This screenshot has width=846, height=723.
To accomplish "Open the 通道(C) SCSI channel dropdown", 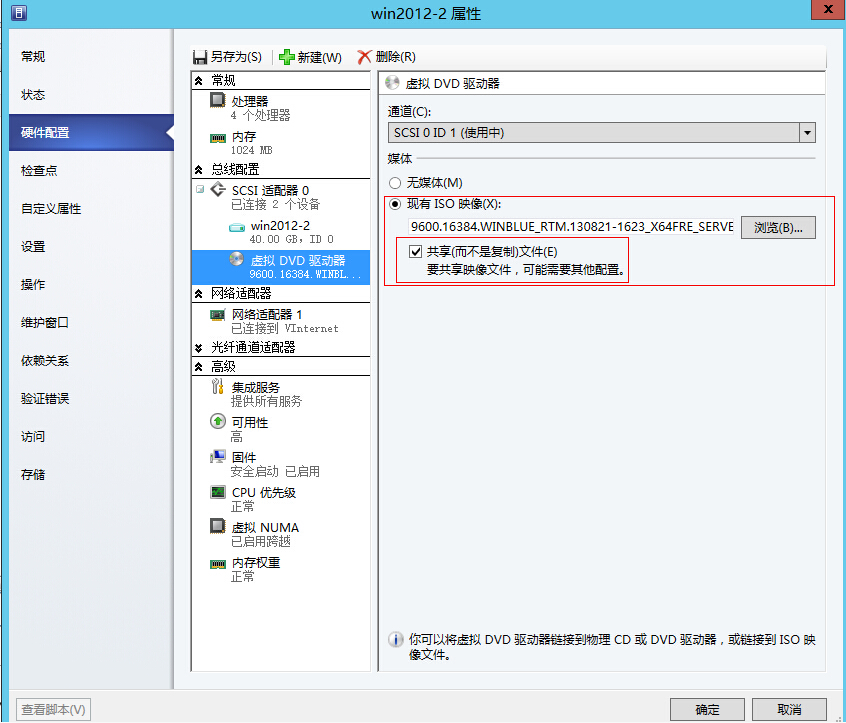I will click(807, 133).
